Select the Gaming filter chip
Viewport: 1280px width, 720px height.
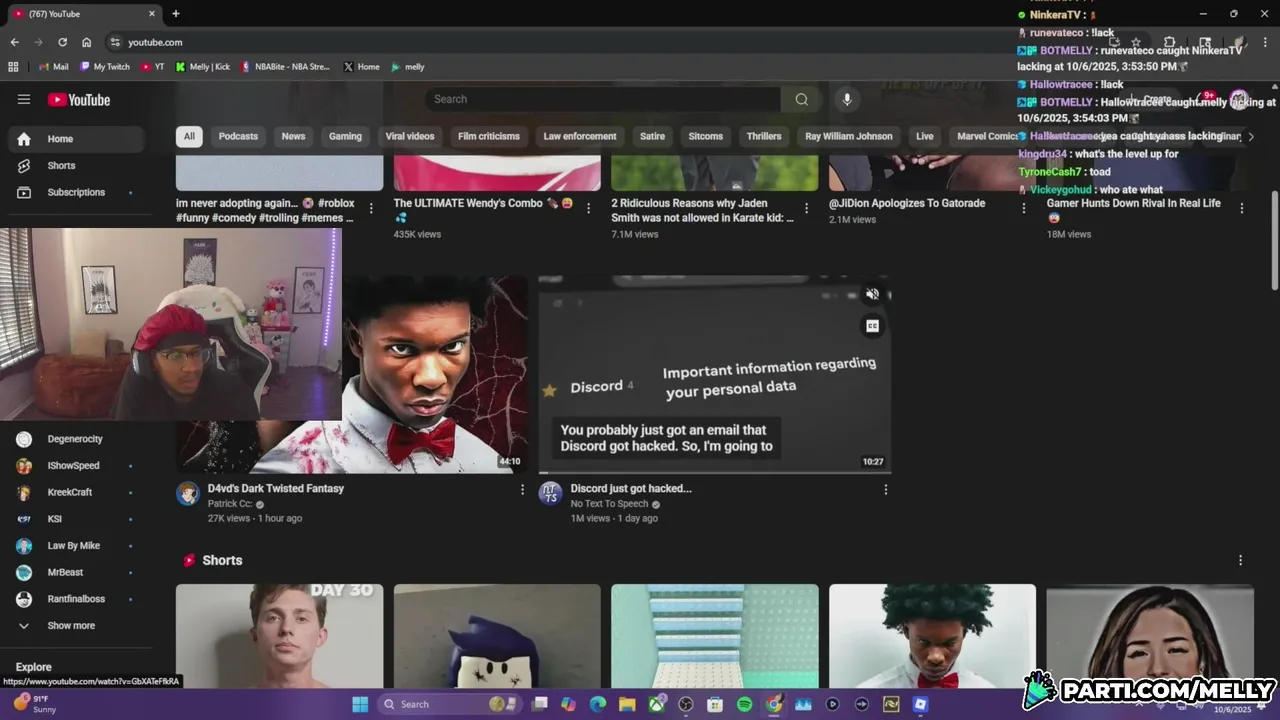[345, 136]
